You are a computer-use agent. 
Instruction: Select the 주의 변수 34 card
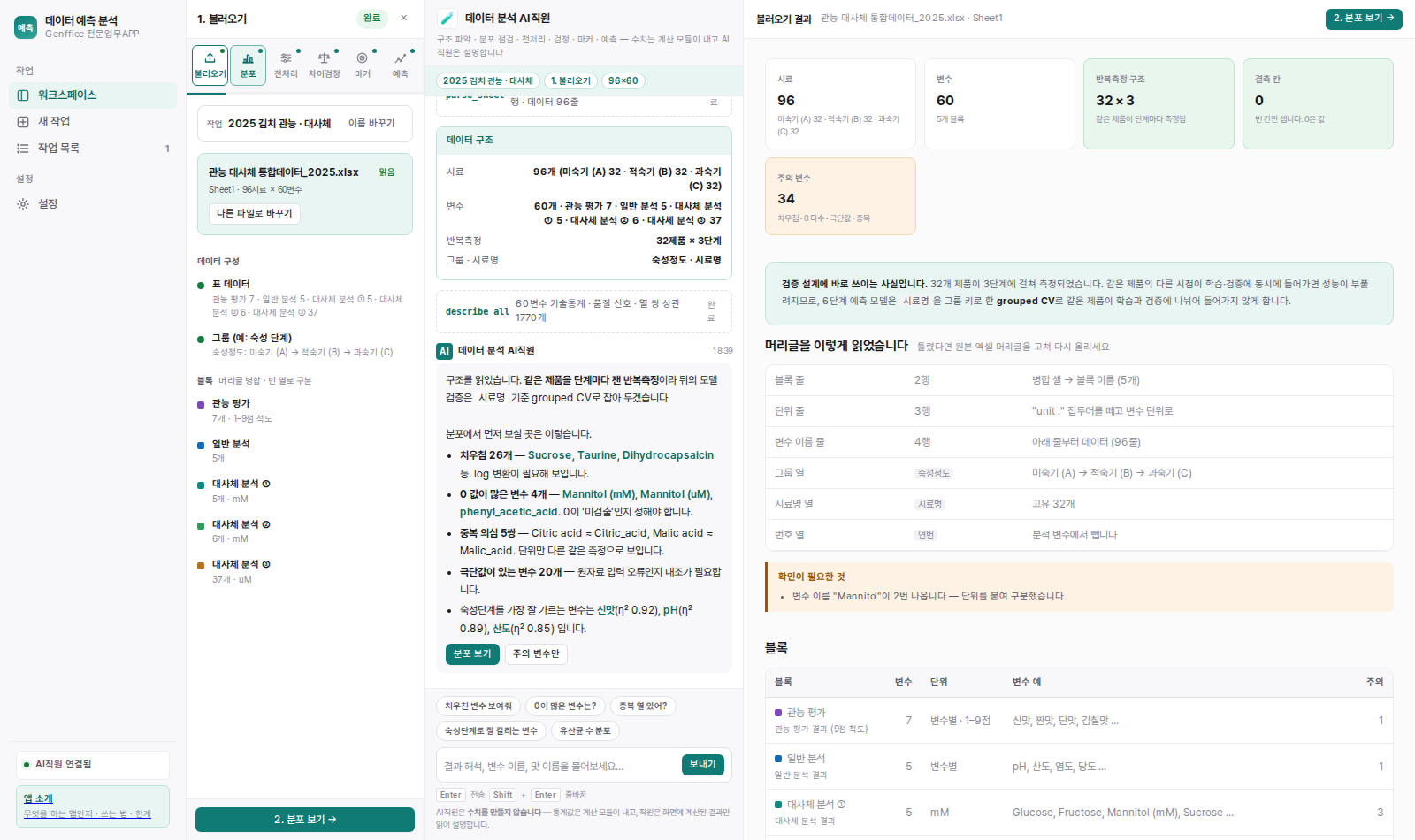point(840,196)
